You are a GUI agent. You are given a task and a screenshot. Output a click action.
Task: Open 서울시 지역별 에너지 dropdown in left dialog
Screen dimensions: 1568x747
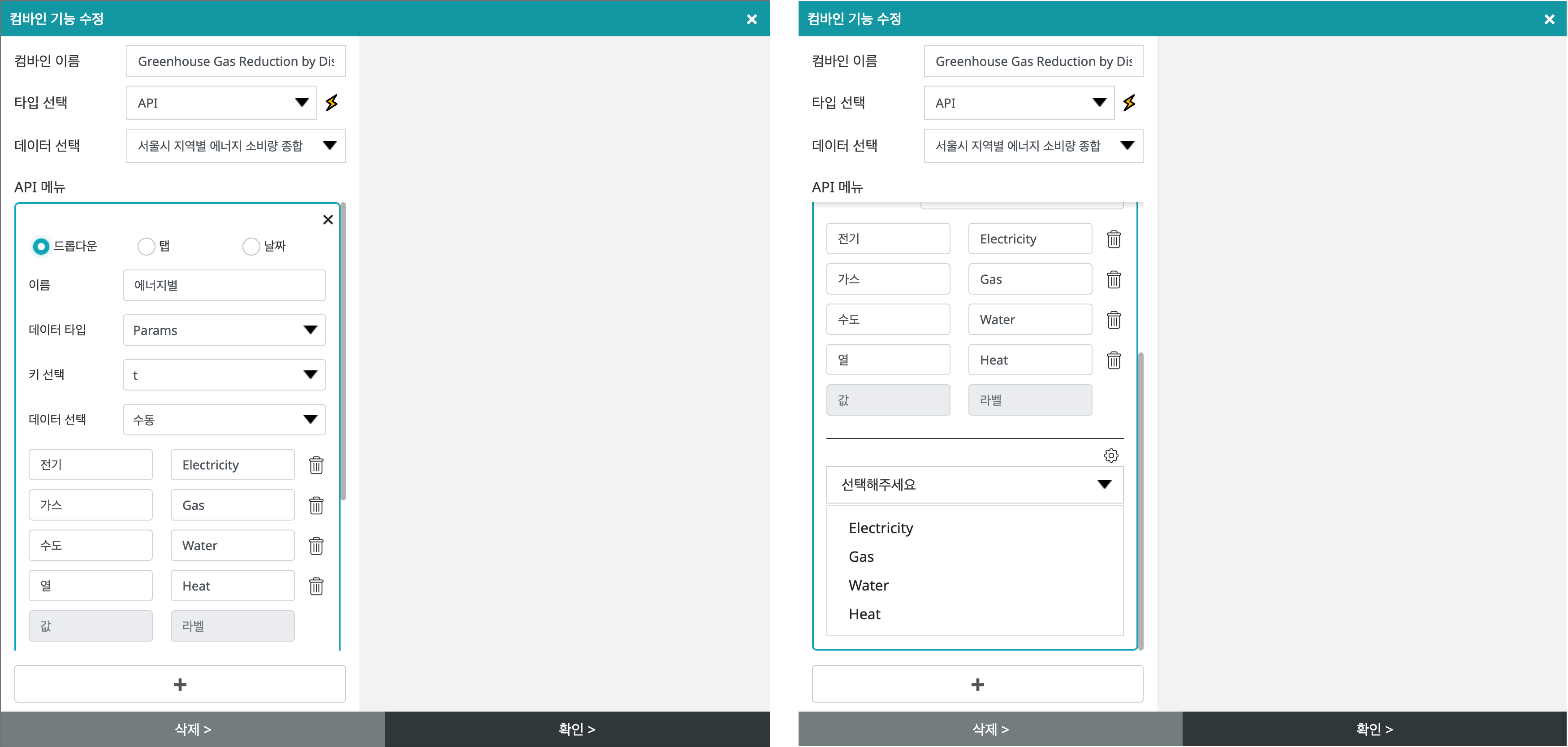pyautogui.click(x=236, y=146)
